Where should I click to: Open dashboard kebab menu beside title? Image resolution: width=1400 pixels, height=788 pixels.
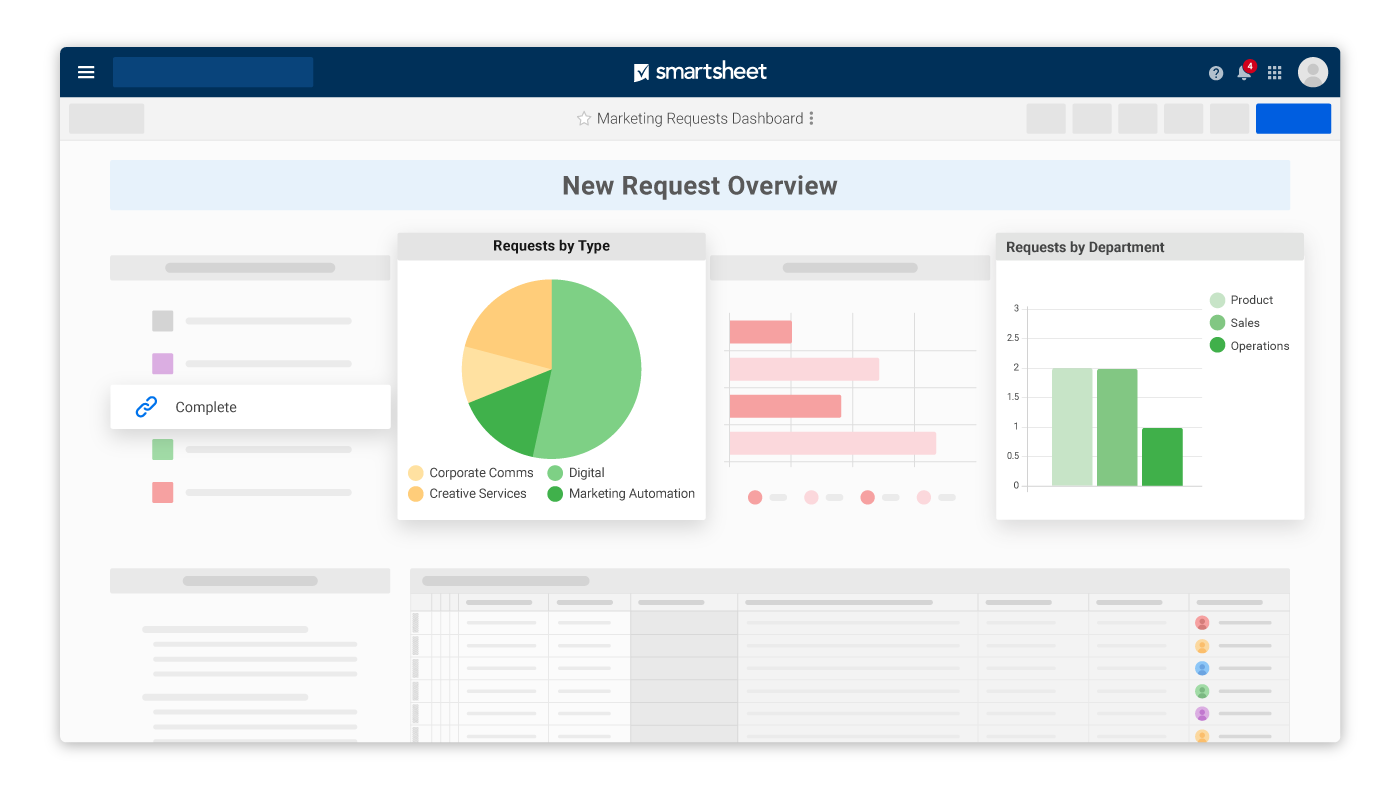(811, 119)
